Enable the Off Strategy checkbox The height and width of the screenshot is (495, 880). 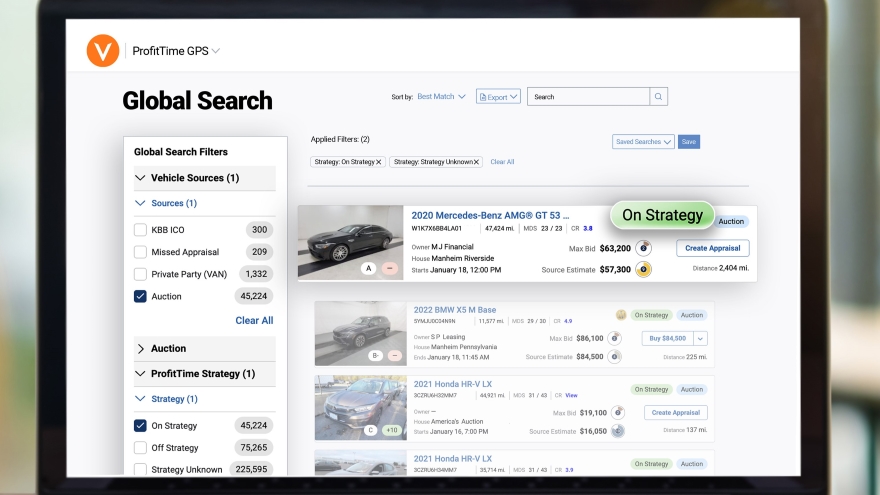coord(141,448)
